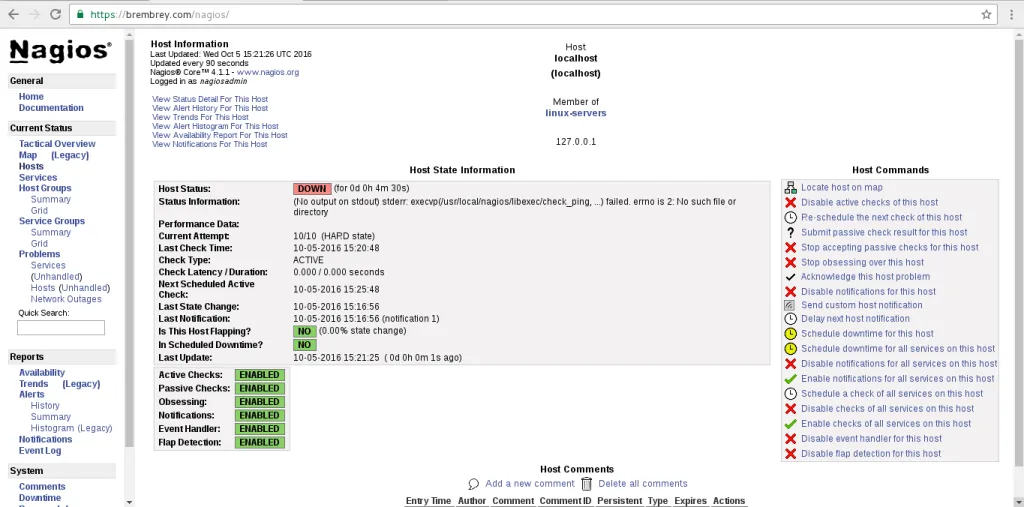
Task: Click the browser reload button
Action: click(x=56, y=14)
